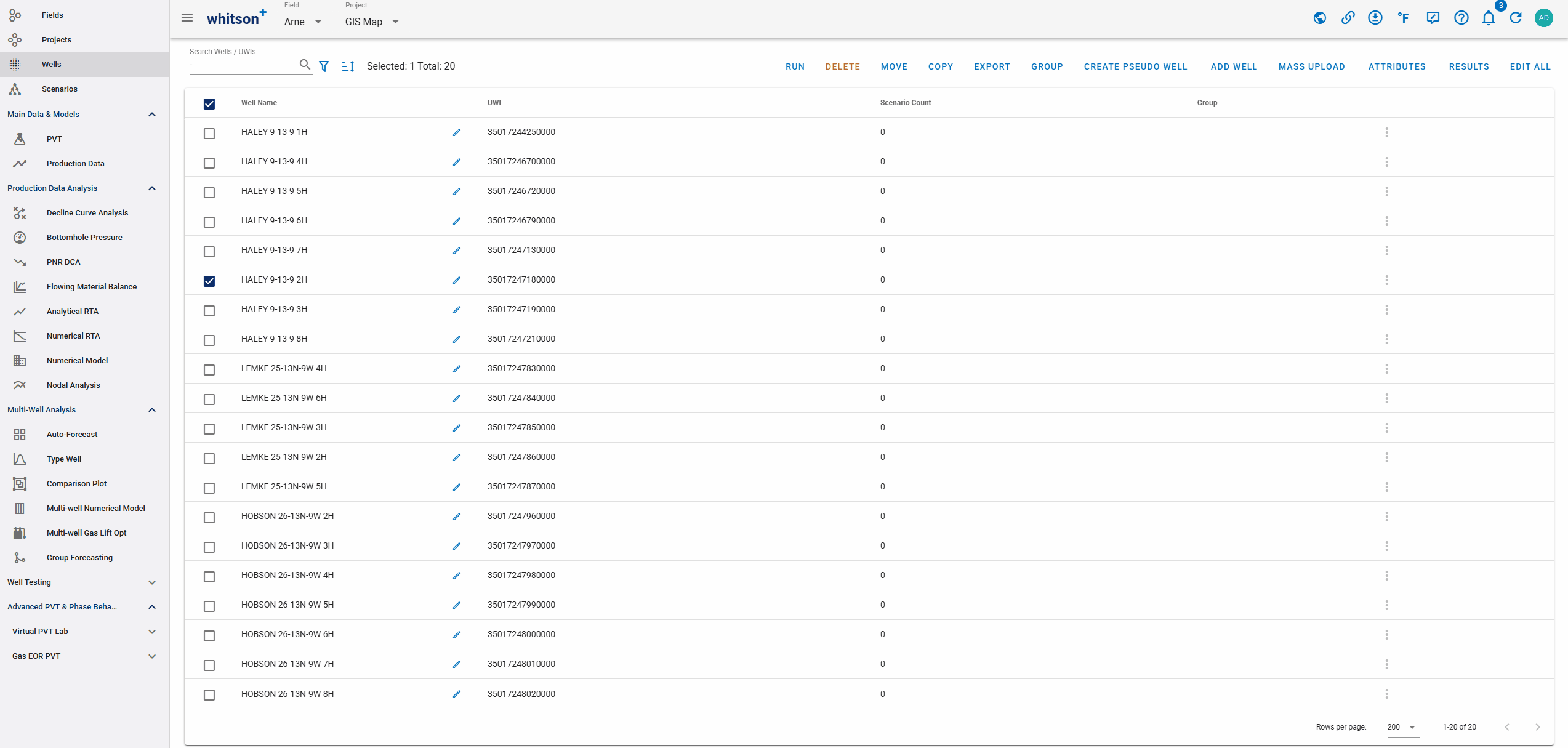Check LEMKE 25-13N-9W 4H checkbox

[x=209, y=369]
